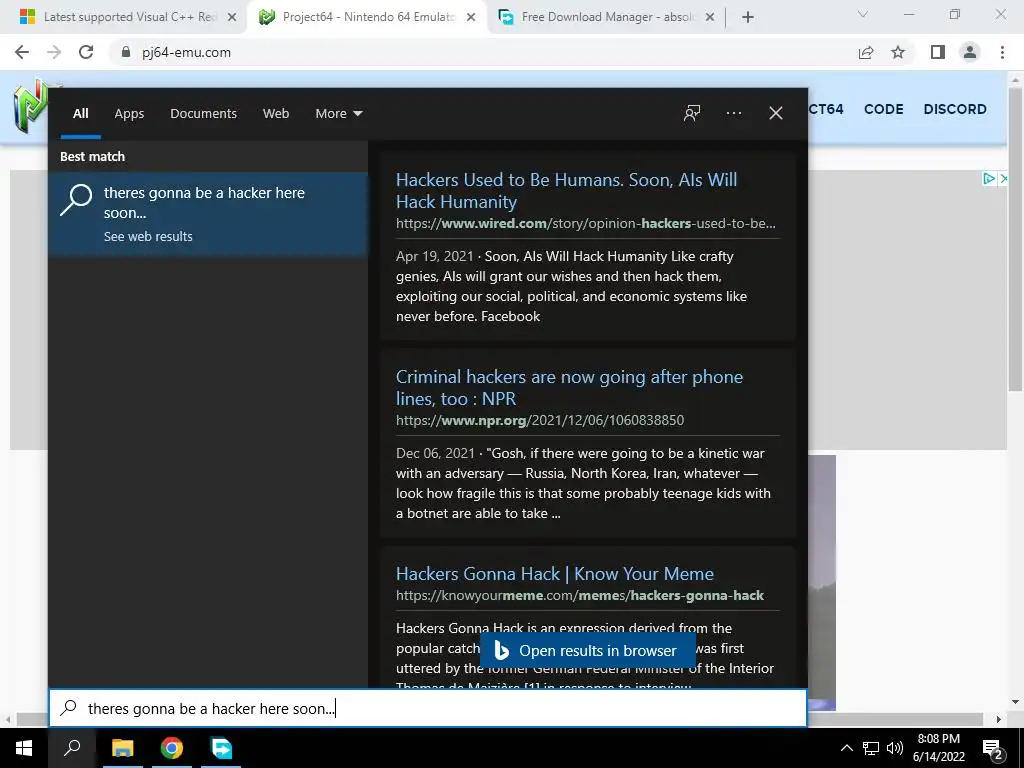
Task: Click the AdChoices icon on the ad
Action: pyautogui.click(x=989, y=178)
